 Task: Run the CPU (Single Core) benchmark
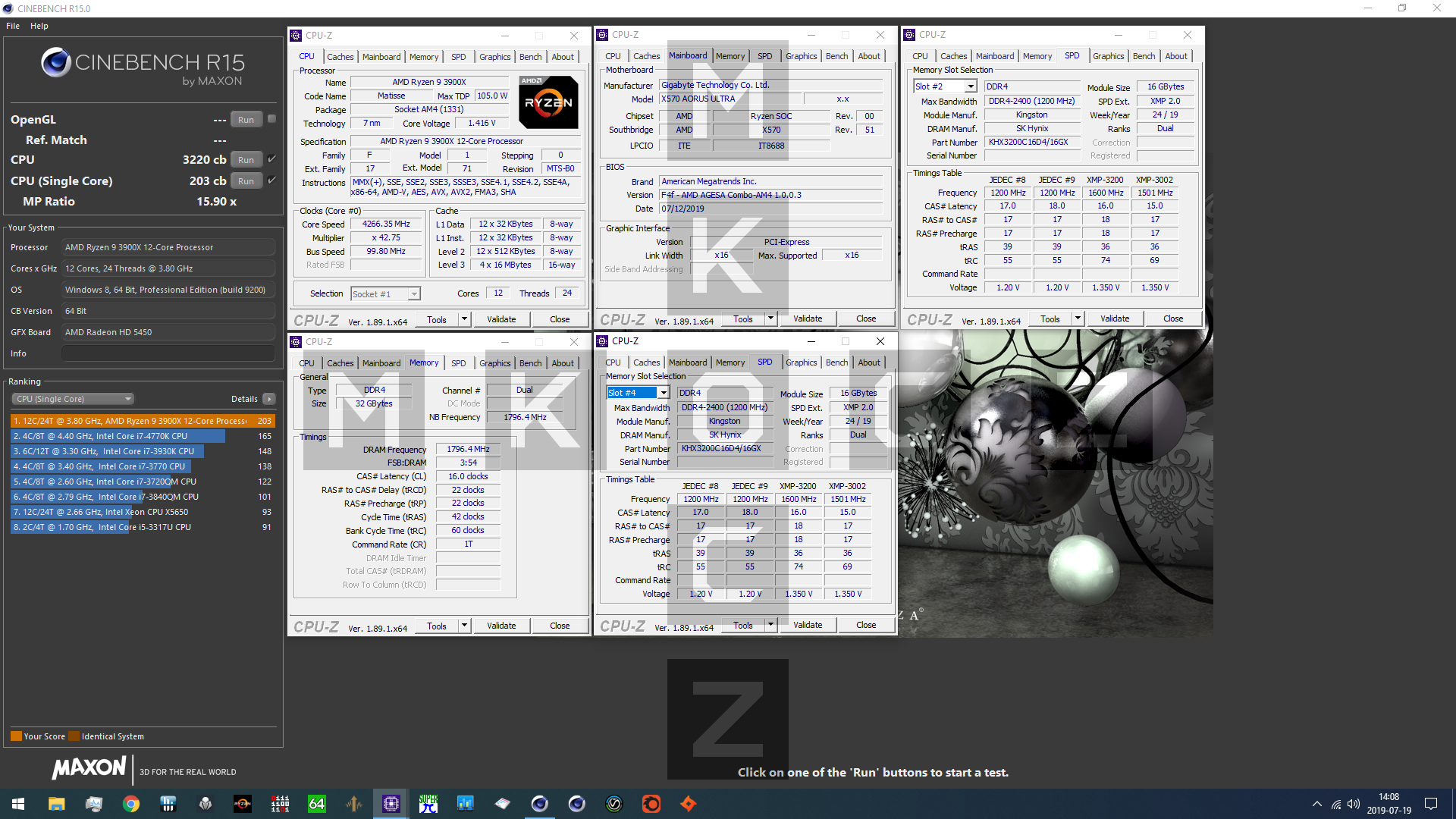pos(246,181)
